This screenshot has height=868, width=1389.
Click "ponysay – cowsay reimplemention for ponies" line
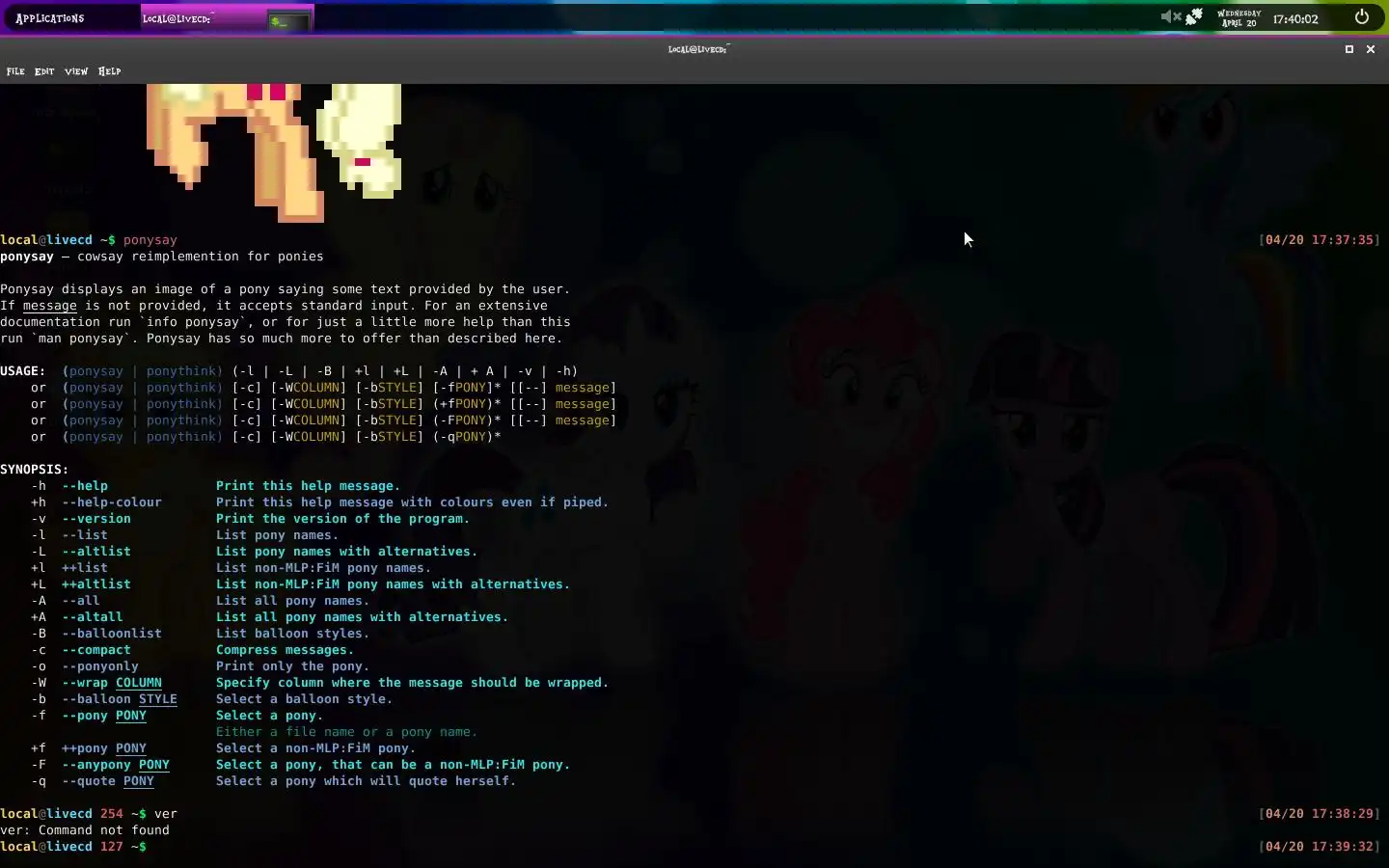coord(162,257)
